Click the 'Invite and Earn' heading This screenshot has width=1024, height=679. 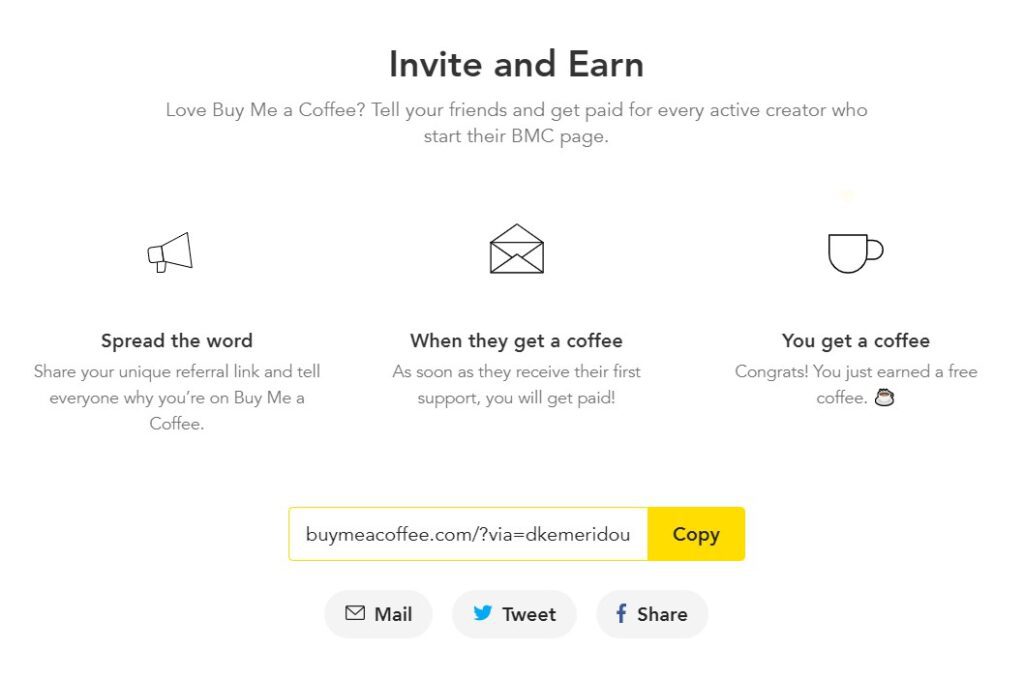click(x=517, y=65)
